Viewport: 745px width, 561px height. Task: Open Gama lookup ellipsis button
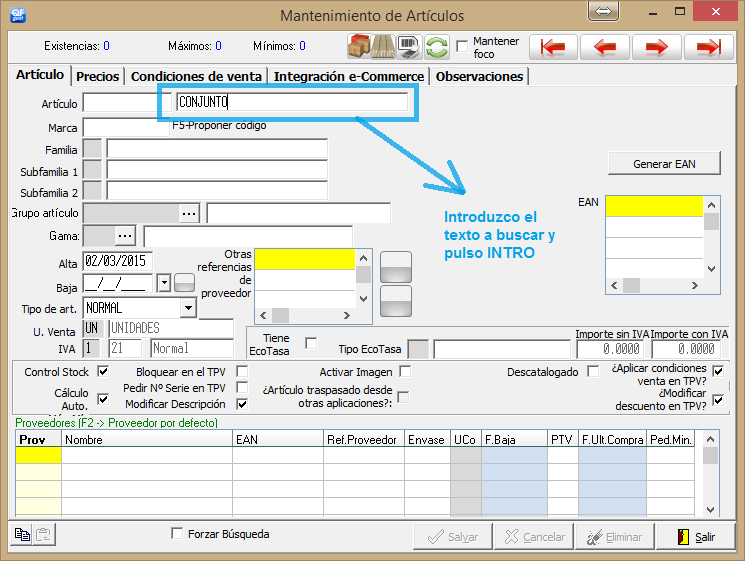pos(125,236)
